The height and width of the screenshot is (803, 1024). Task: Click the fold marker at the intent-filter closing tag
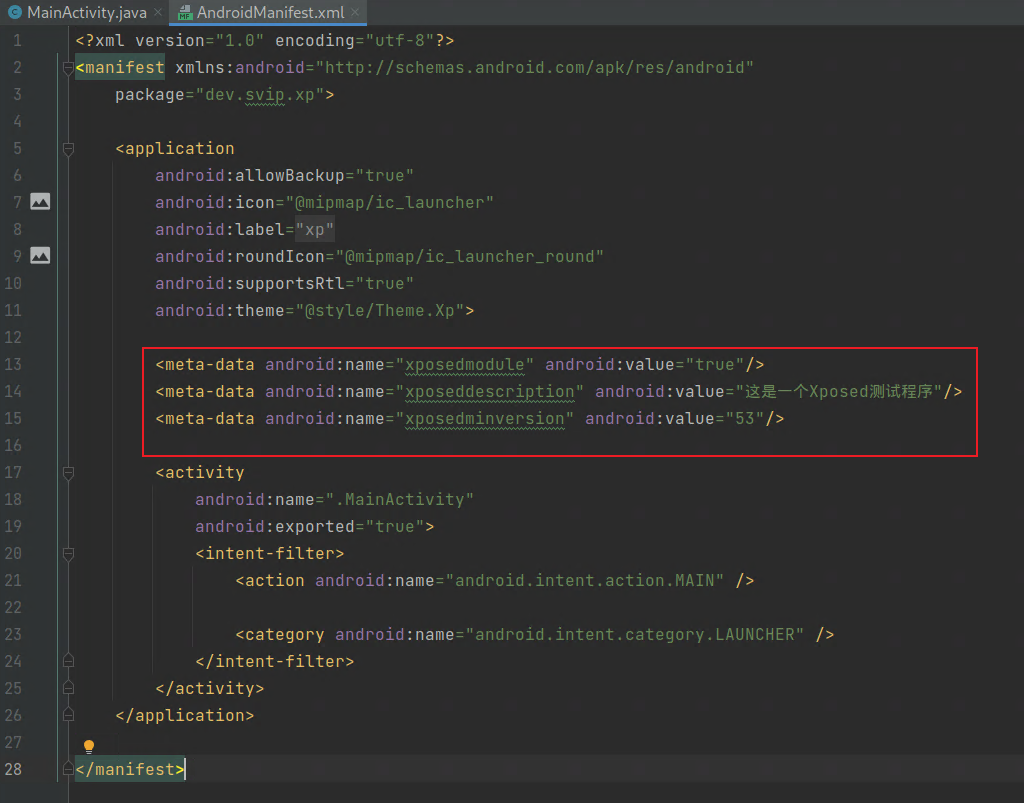68,661
